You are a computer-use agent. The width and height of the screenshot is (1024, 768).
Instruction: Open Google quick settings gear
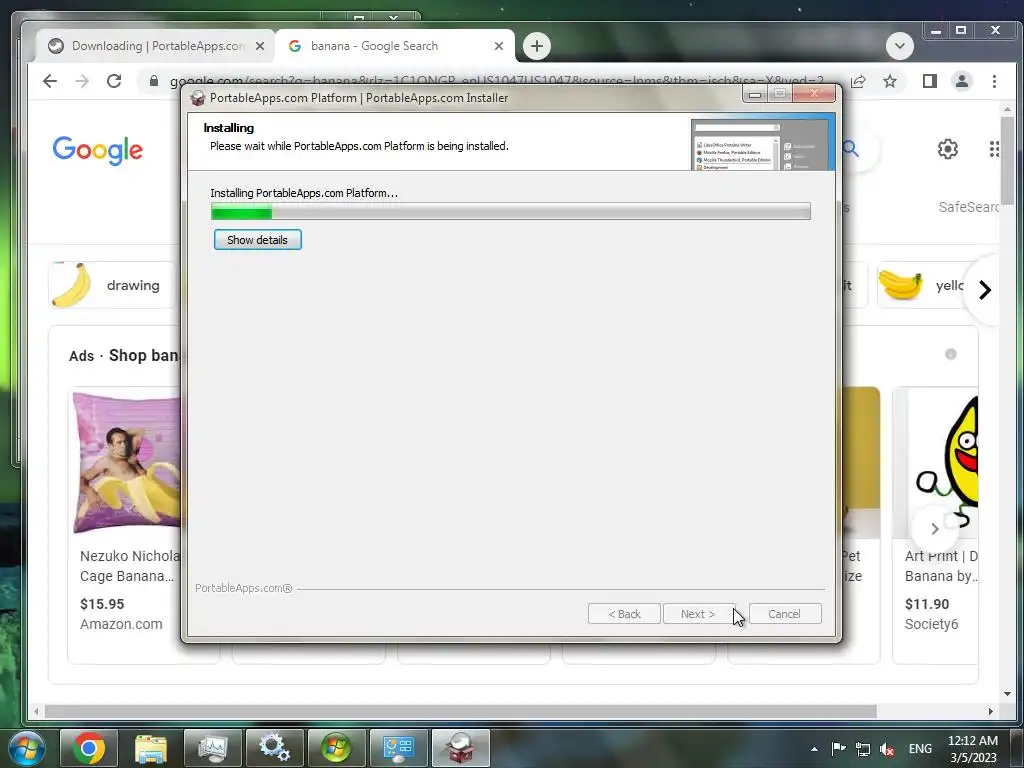(947, 149)
